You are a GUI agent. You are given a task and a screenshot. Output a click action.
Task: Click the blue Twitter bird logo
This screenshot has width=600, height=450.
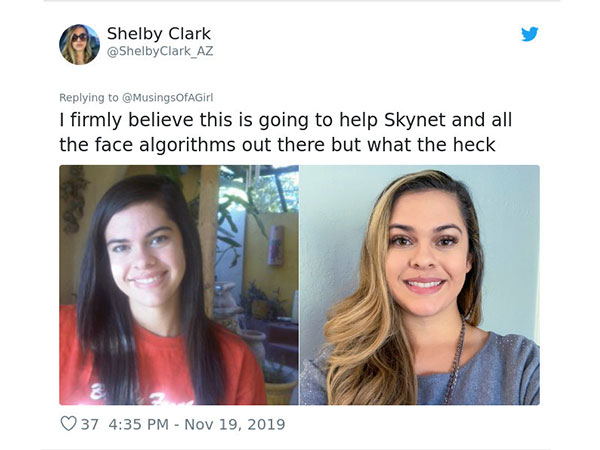coord(530,34)
